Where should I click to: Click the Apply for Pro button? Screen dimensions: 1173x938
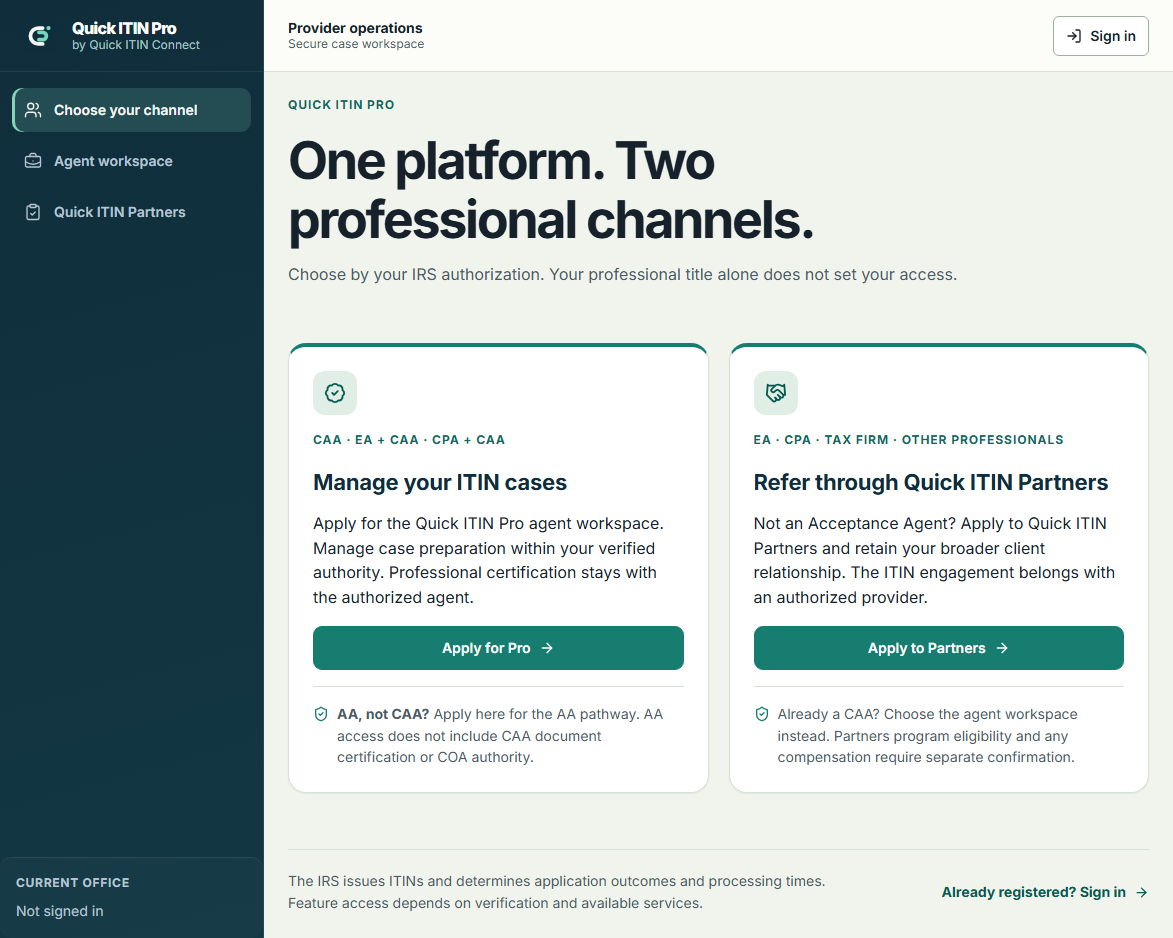tap(498, 648)
